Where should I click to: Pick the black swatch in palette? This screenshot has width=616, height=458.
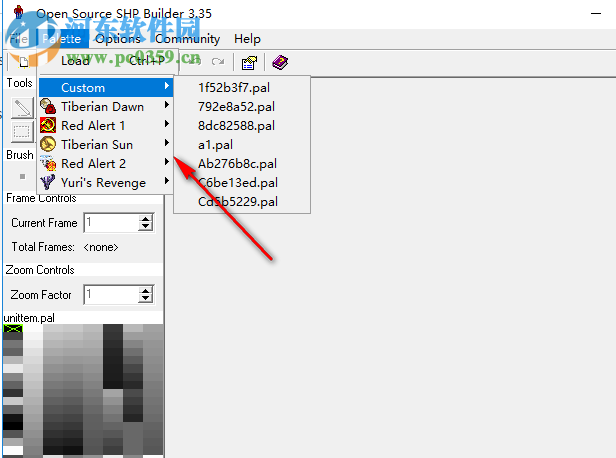(13, 425)
